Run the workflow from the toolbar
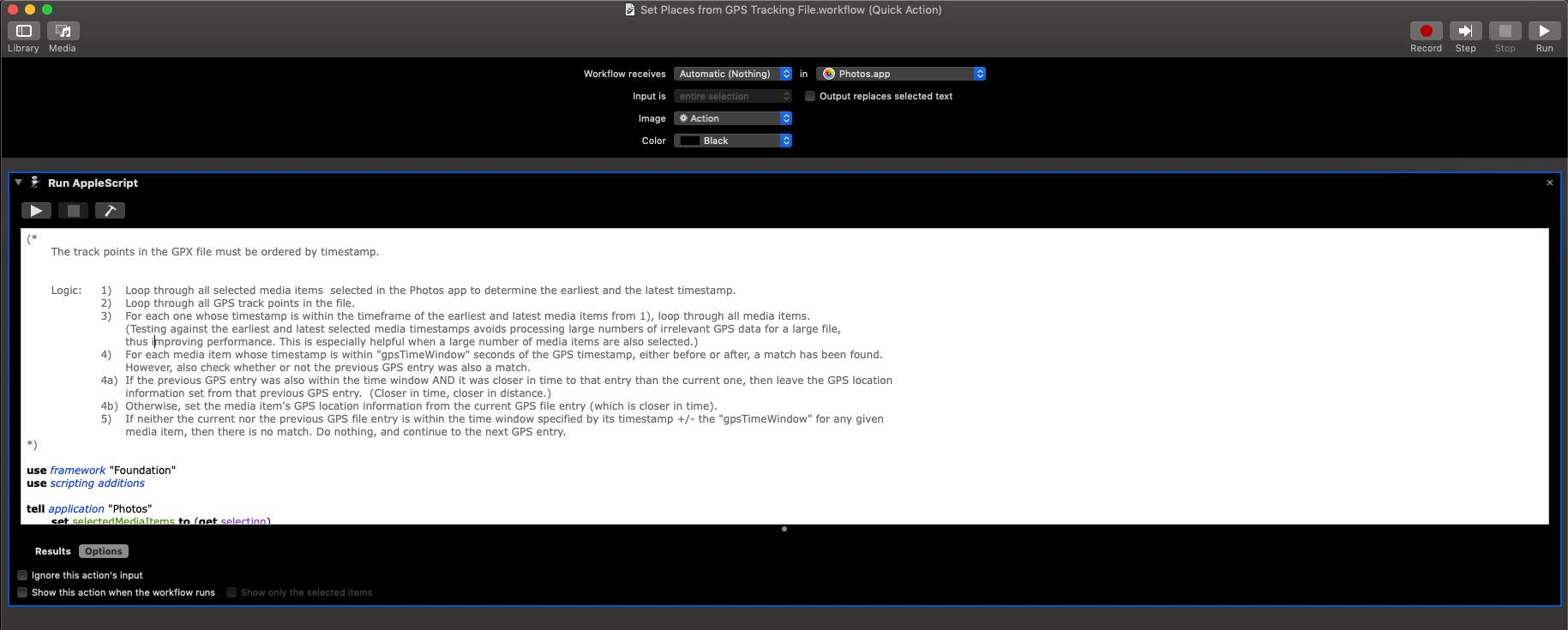The image size is (1568, 630). pyautogui.click(x=1544, y=31)
